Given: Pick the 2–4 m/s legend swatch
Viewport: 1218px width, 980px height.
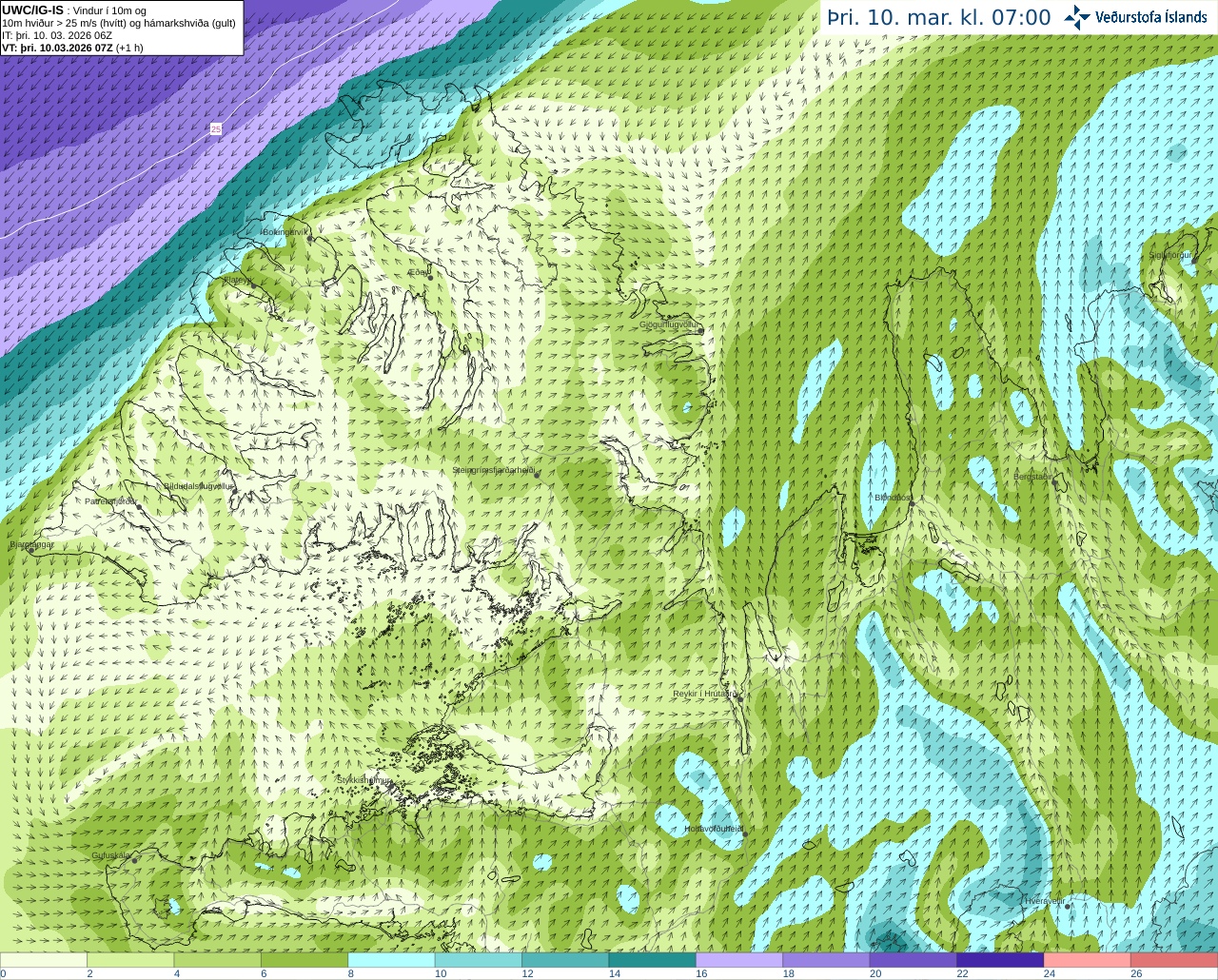Looking at the screenshot, I should click(x=130, y=960).
